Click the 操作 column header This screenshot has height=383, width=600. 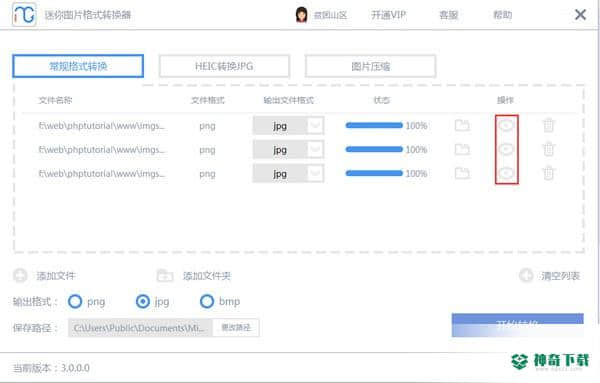point(505,100)
